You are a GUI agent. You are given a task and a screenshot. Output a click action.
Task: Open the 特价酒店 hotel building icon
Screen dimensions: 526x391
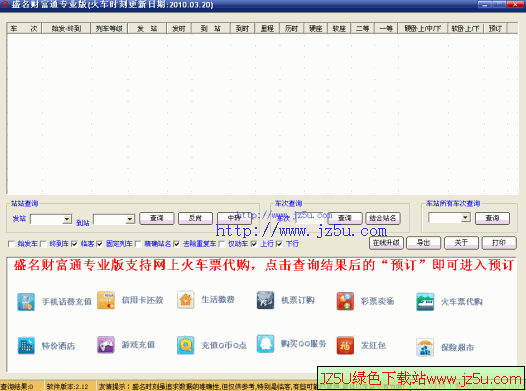pos(26,345)
